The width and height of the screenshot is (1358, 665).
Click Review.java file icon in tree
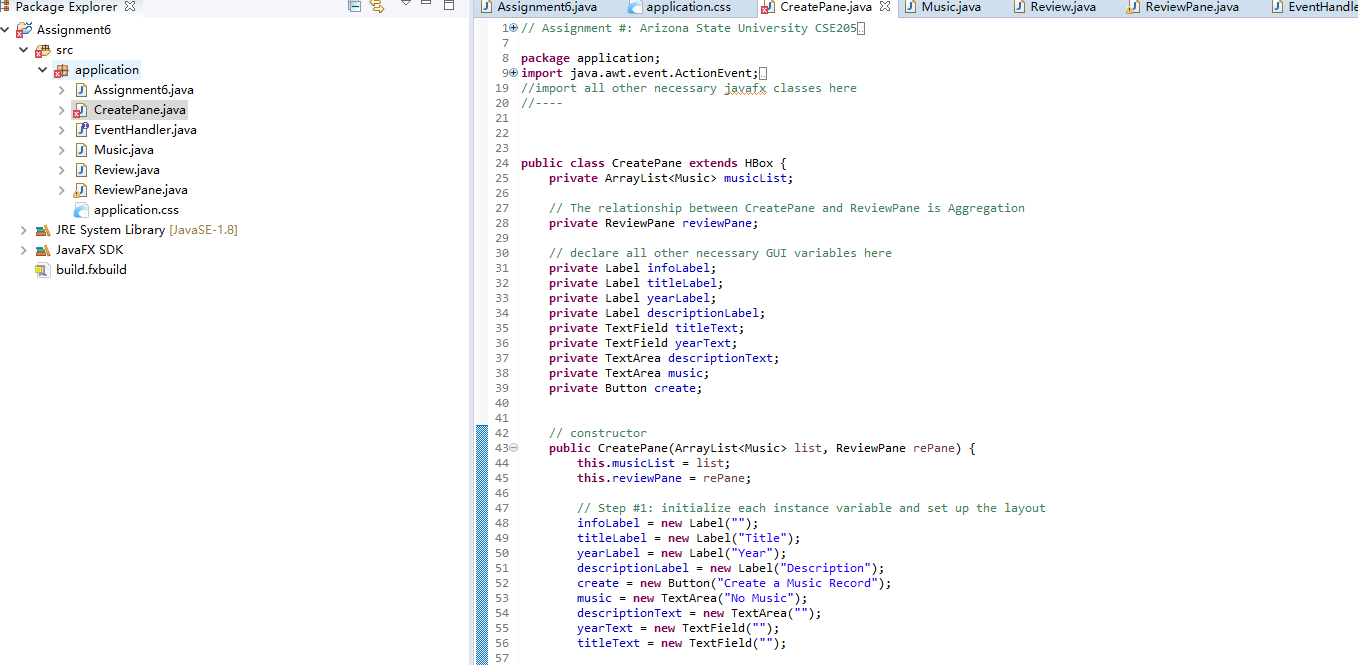click(81, 170)
